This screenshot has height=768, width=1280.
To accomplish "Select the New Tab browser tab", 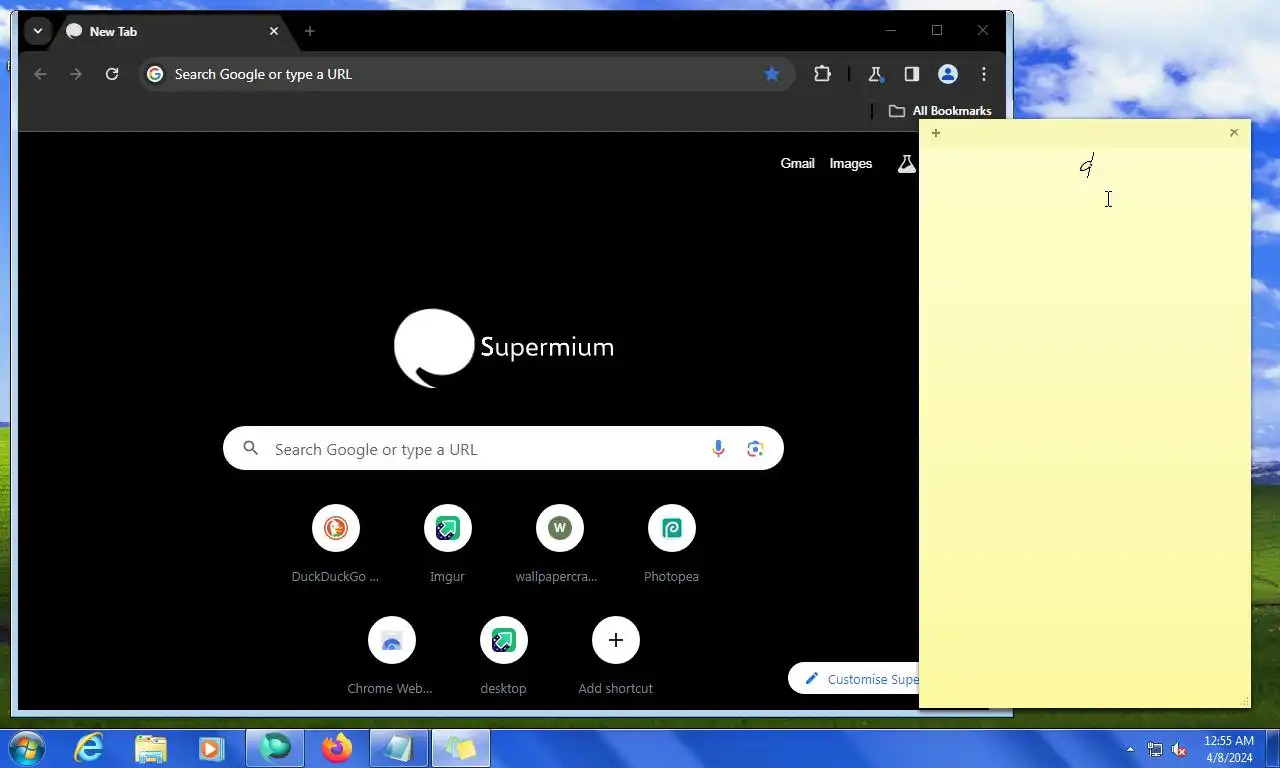I will pyautogui.click(x=172, y=31).
